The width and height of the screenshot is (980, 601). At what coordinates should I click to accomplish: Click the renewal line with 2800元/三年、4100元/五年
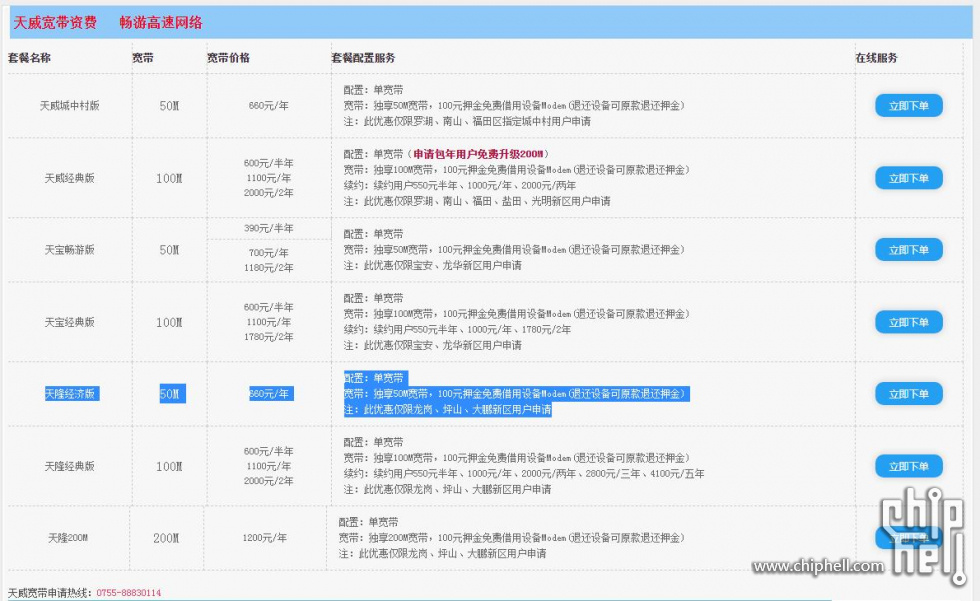coord(524,474)
